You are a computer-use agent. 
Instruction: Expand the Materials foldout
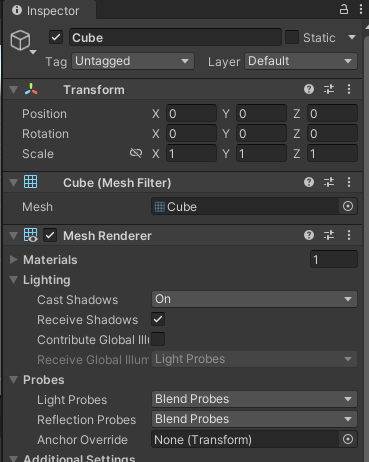coord(14,260)
